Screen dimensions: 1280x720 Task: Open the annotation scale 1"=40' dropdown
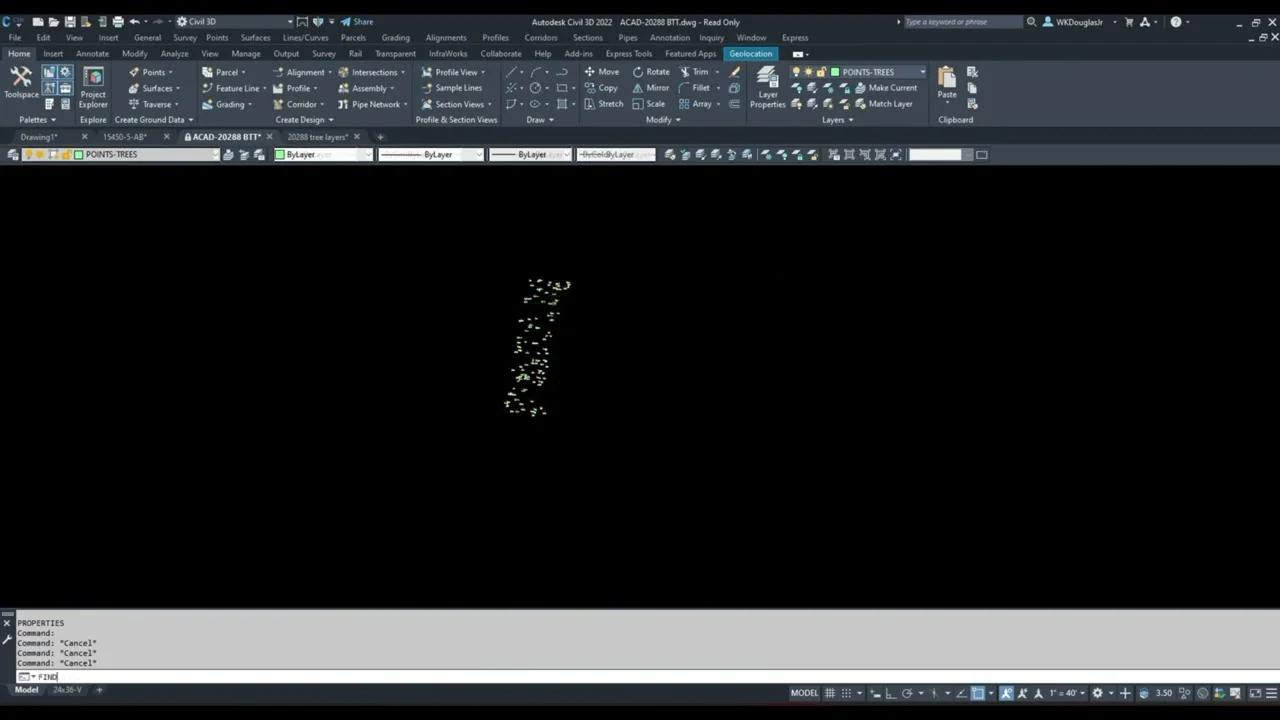tap(1066, 693)
